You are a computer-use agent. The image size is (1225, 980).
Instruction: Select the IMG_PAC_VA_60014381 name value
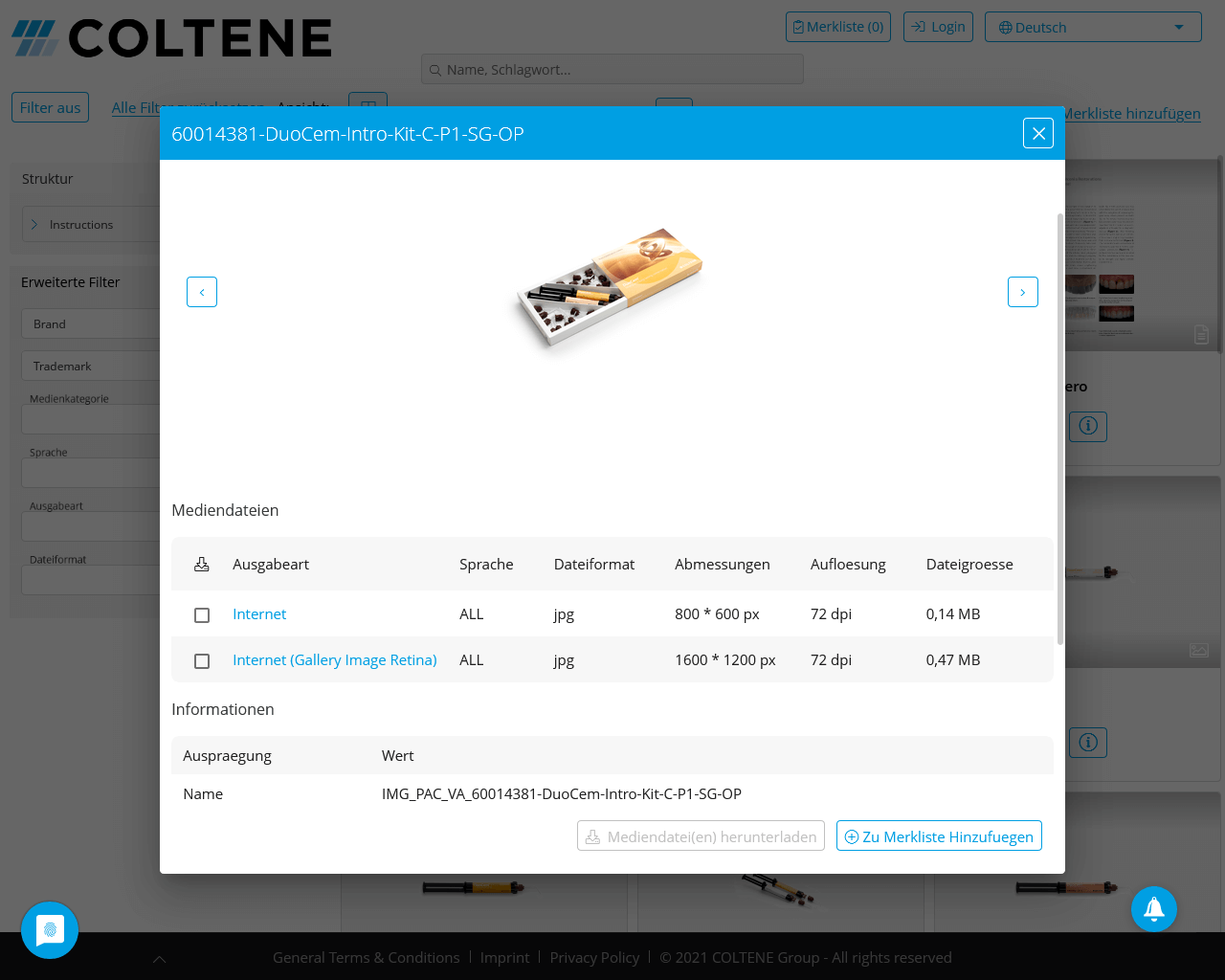click(562, 793)
